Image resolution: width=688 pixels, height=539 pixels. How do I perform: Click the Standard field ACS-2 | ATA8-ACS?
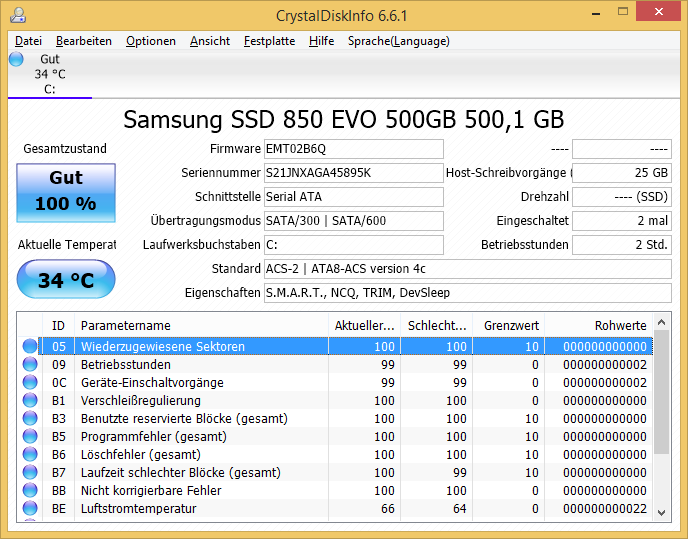(468, 269)
